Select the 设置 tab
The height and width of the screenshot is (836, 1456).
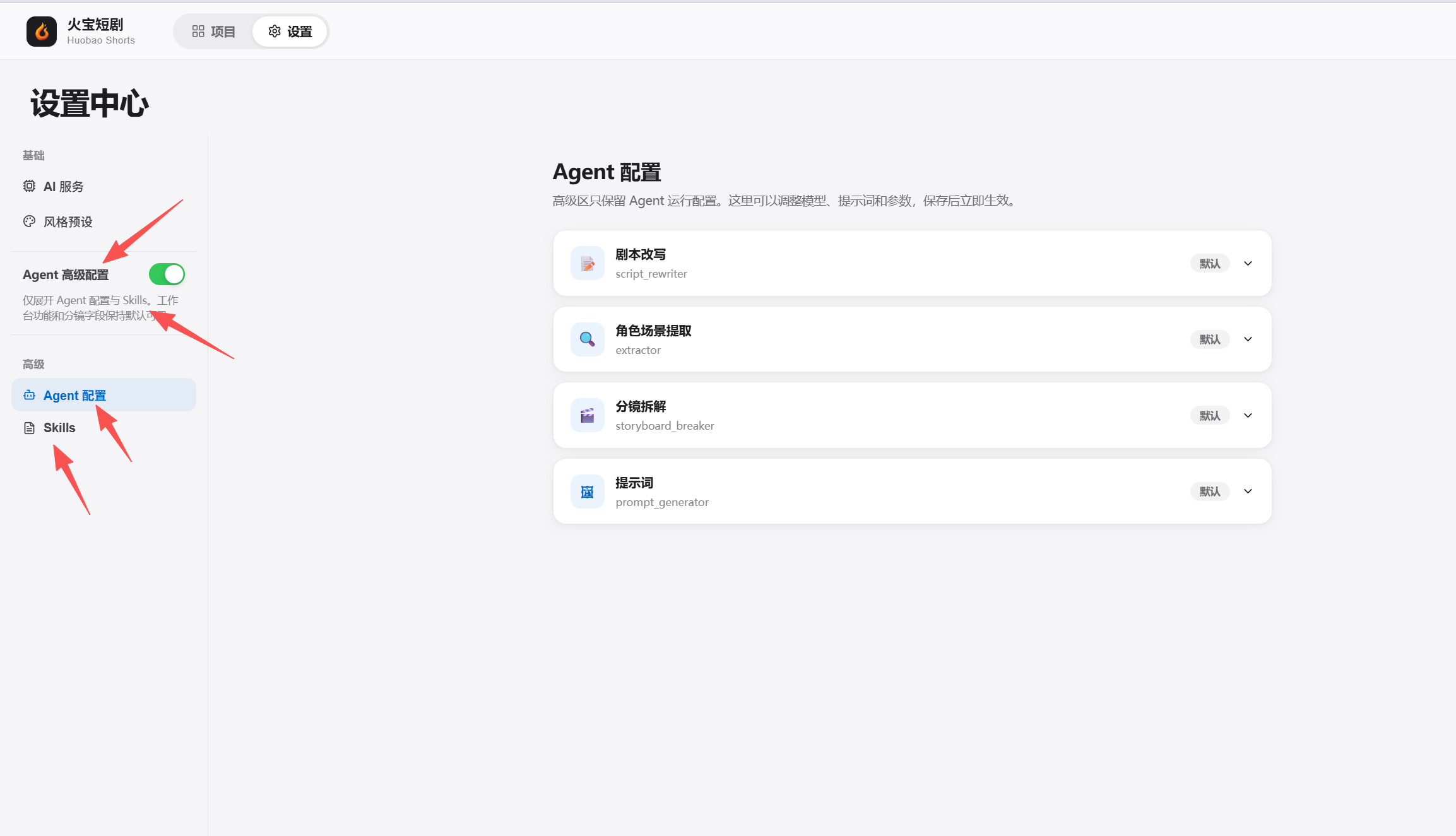(290, 32)
